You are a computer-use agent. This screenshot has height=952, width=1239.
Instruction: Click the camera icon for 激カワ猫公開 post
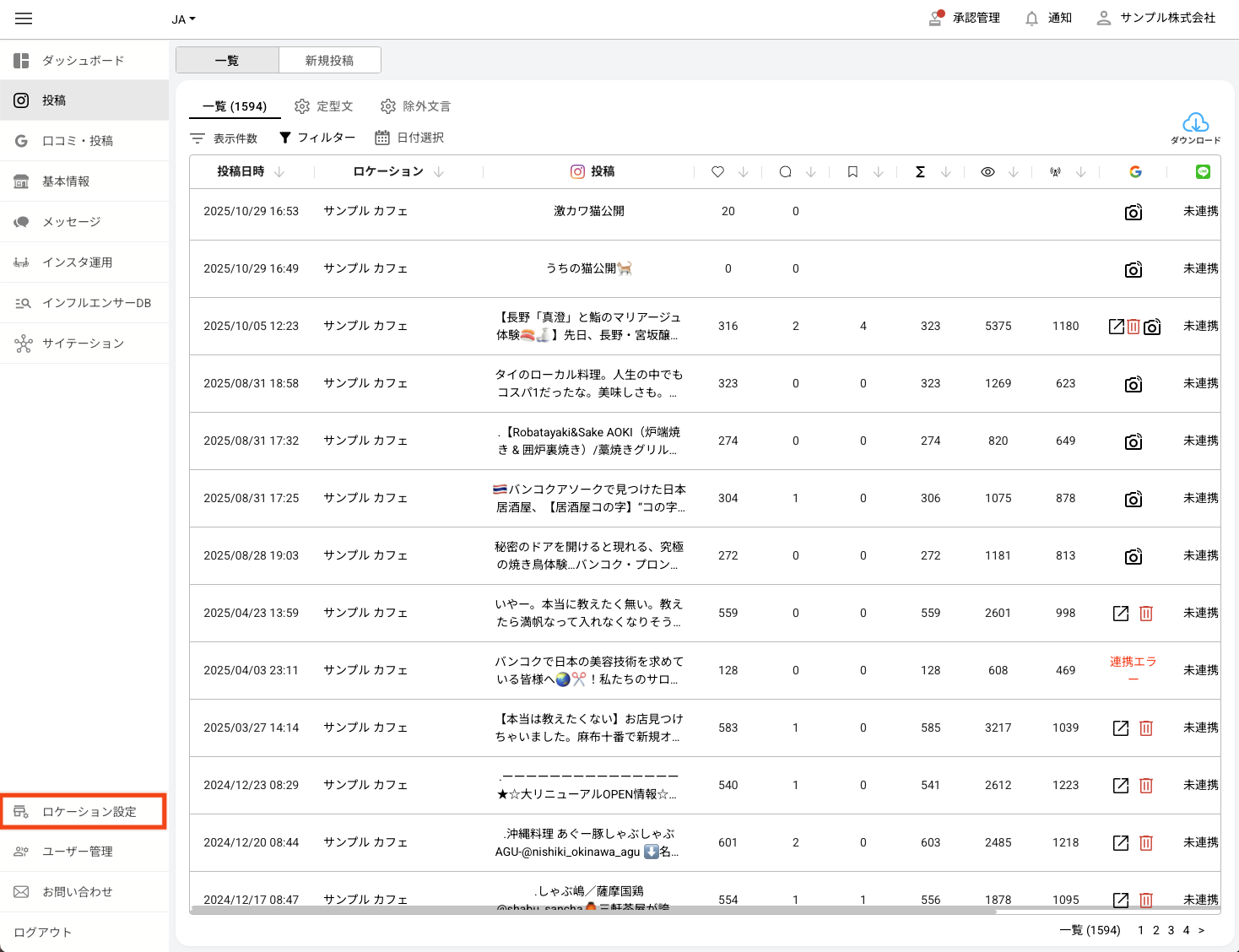(1133, 212)
